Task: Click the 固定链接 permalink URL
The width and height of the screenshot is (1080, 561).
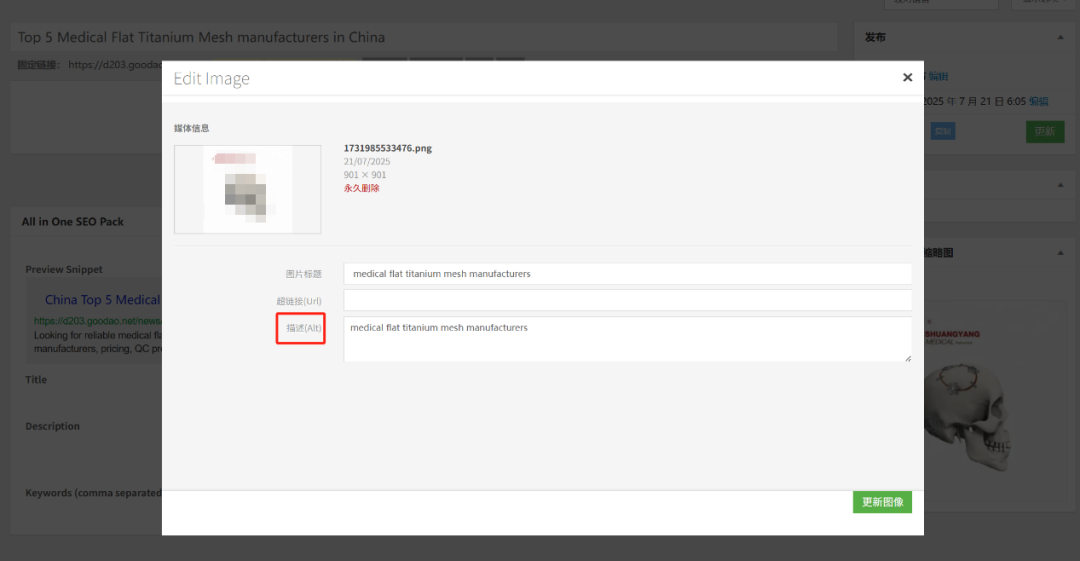Action: 115,65
